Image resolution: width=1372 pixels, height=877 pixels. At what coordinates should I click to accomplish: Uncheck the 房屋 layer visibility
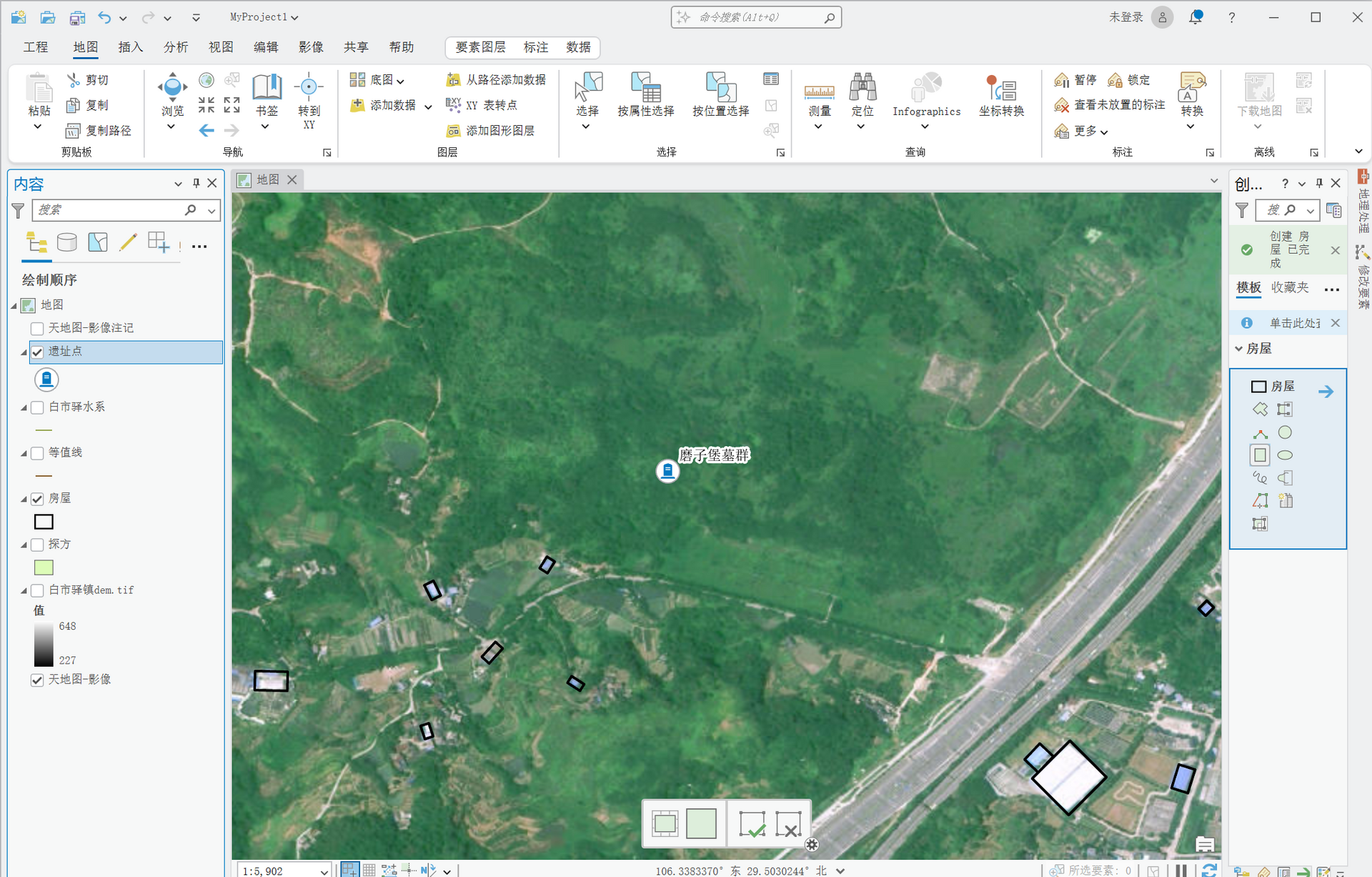click(37, 499)
